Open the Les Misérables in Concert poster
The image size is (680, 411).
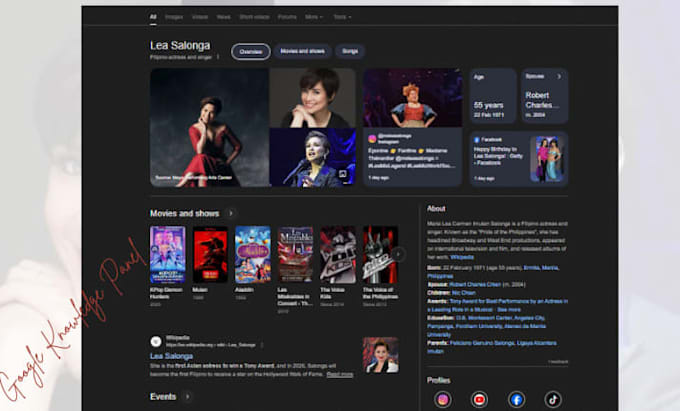point(295,254)
